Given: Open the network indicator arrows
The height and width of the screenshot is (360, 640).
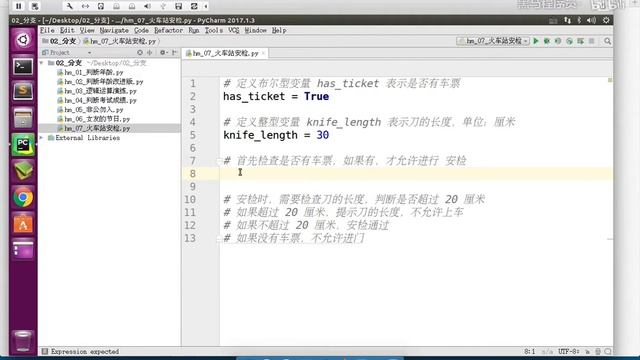Looking at the screenshot, I should 567,20.
